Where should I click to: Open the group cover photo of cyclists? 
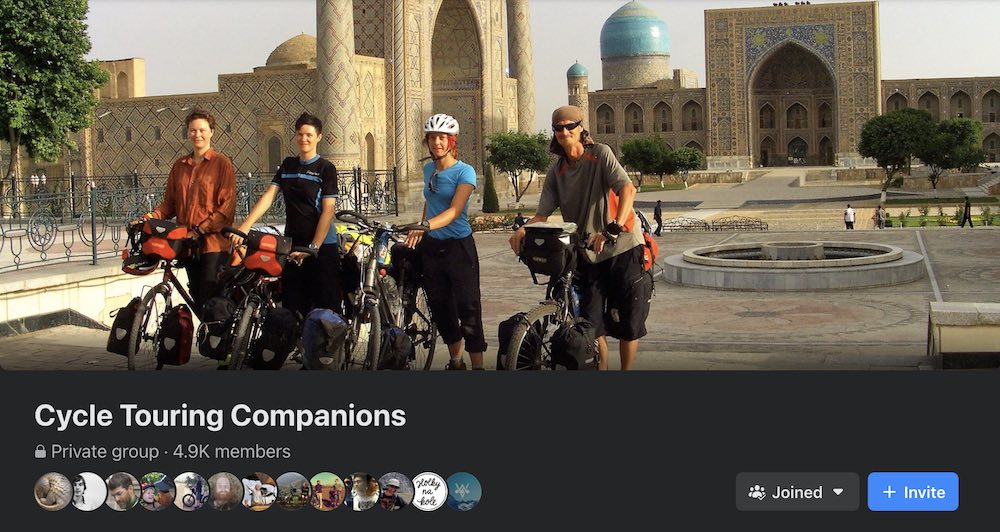(x=500, y=185)
